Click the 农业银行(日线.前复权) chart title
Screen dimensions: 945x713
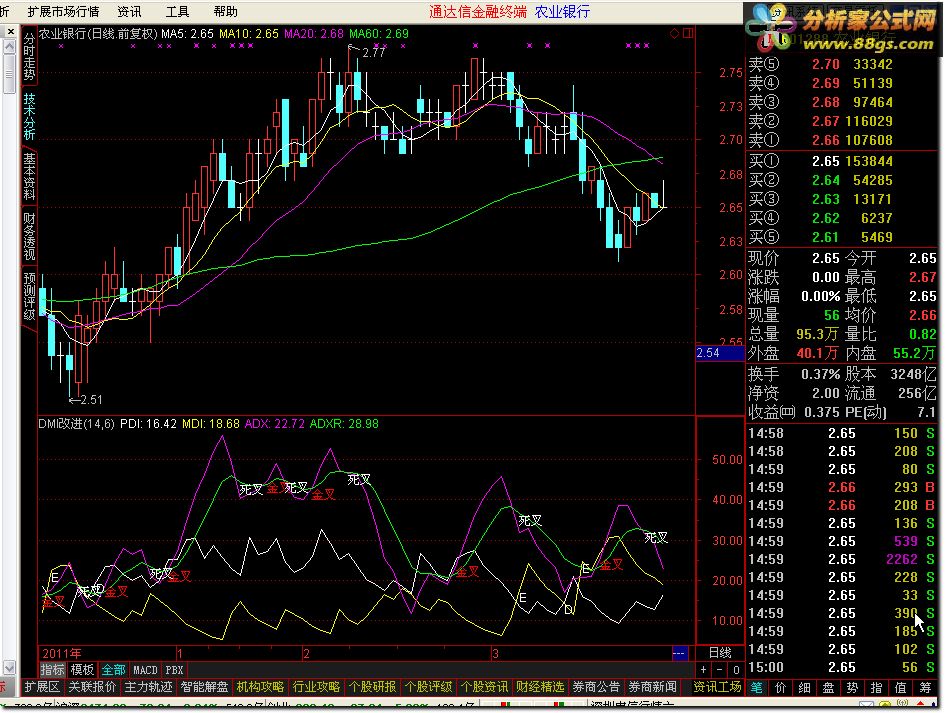coord(98,34)
